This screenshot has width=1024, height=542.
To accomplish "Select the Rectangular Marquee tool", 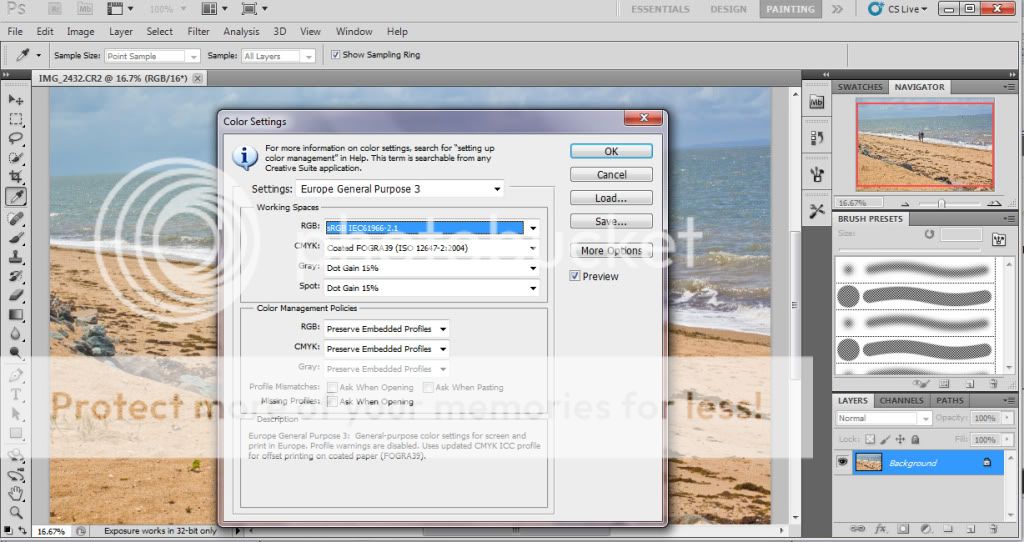I will point(16,119).
